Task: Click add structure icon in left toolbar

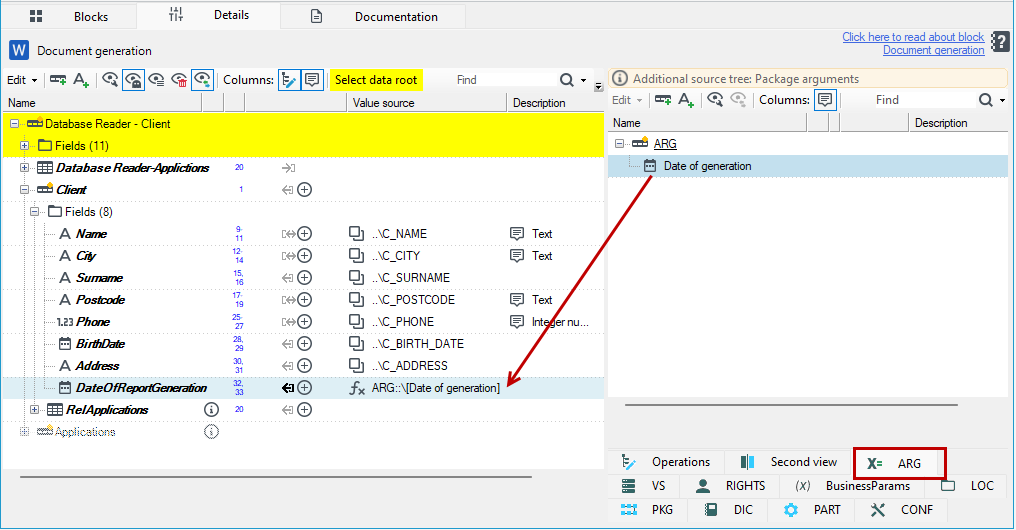Action: click(x=58, y=80)
